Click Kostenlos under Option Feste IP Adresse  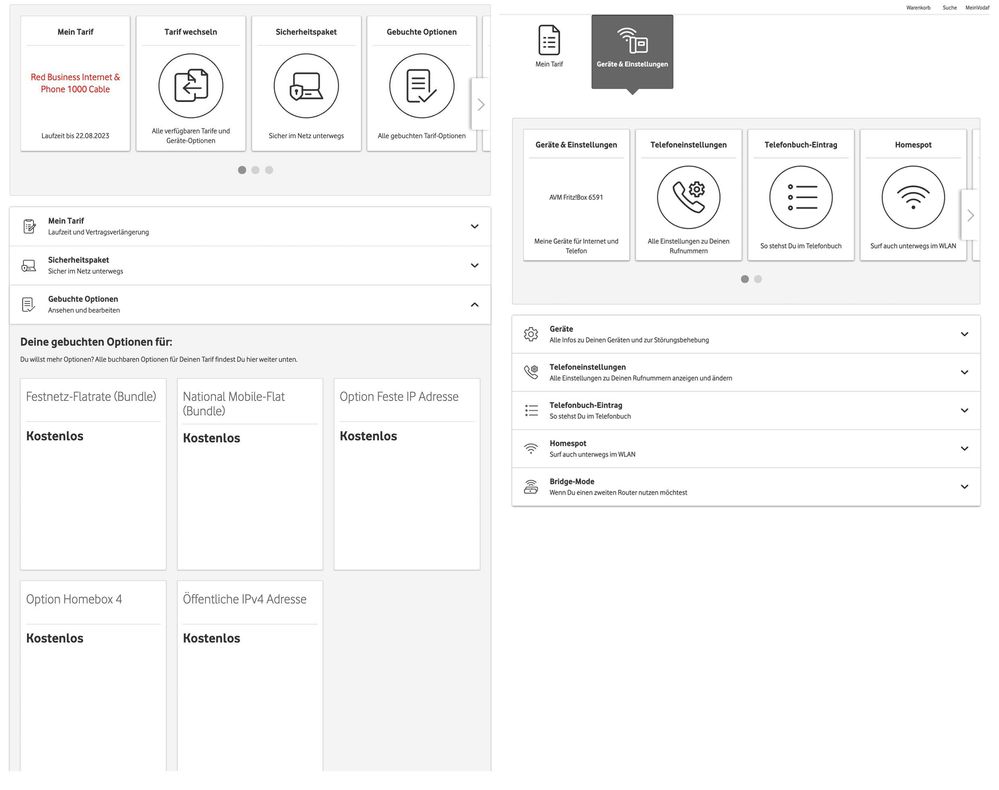click(368, 436)
